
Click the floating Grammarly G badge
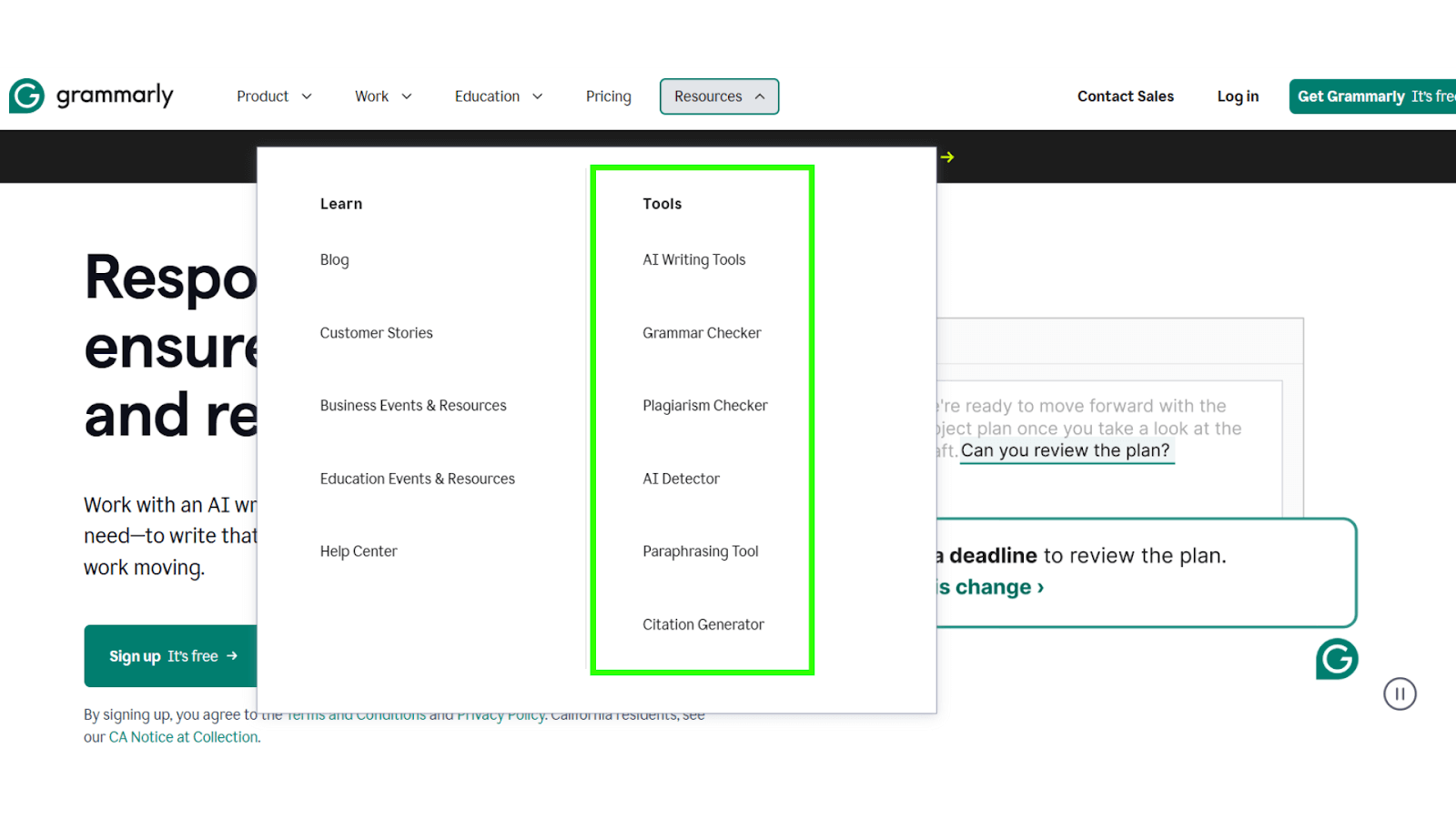click(1337, 659)
